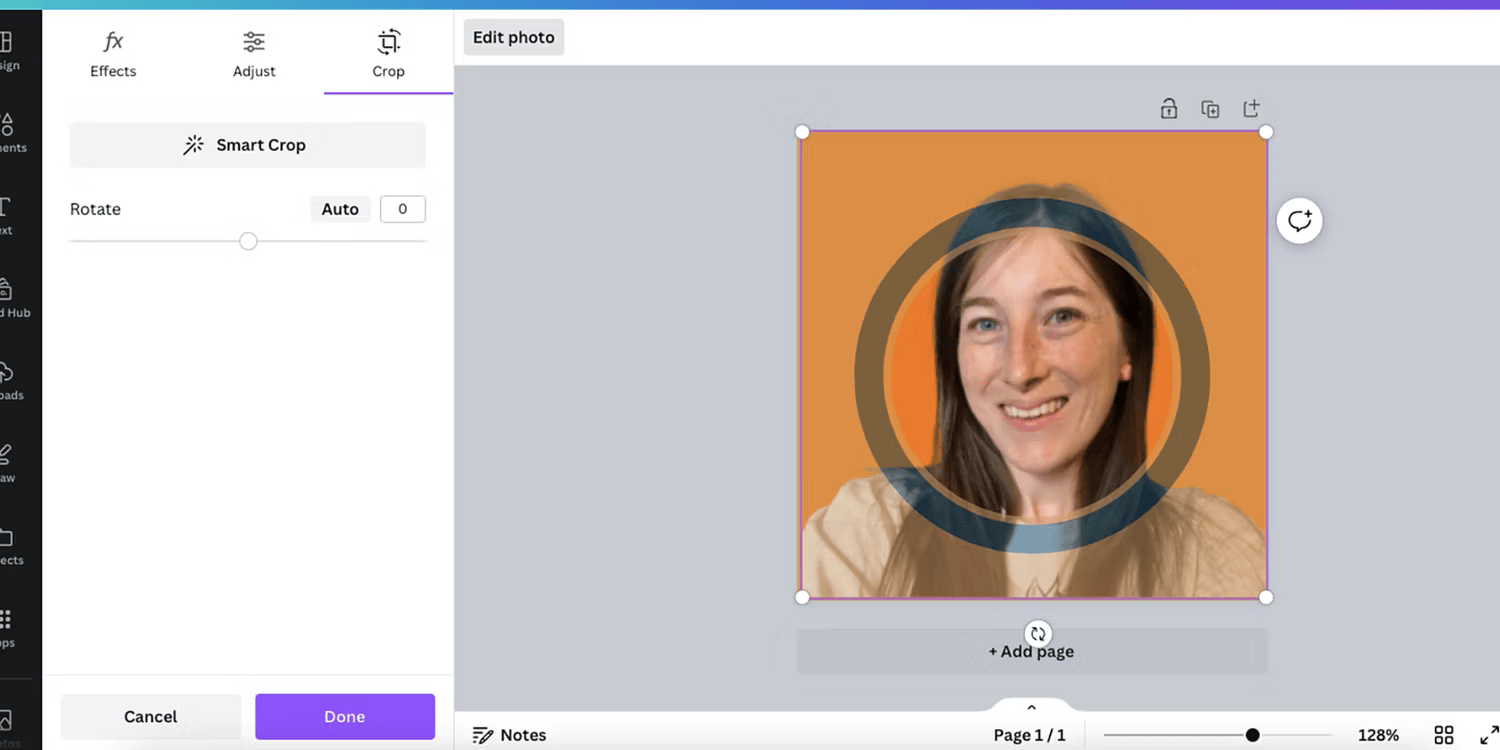Click the add new page icon above canvas

pos(1251,108)
